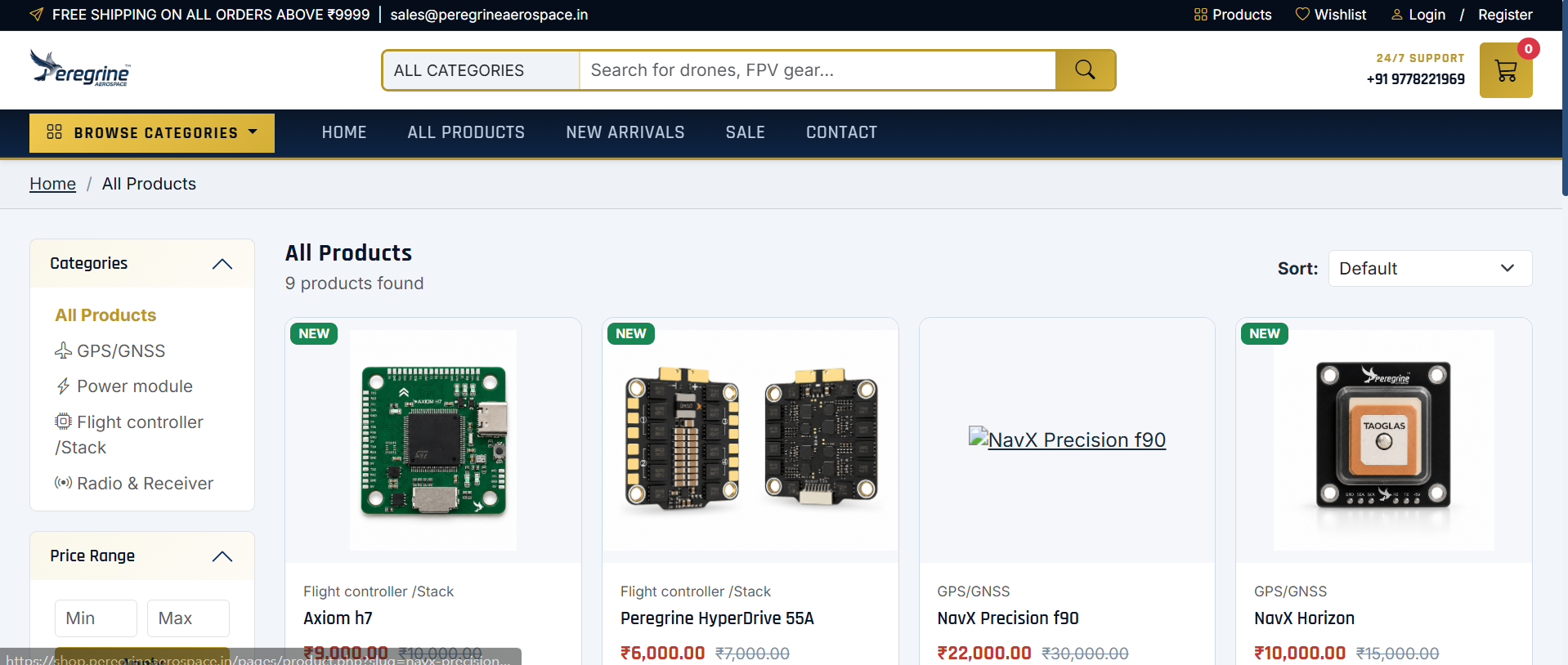This screenshot has width=1568, height=665.
Task: Click the All Products page heading
Action: [348, 253]
